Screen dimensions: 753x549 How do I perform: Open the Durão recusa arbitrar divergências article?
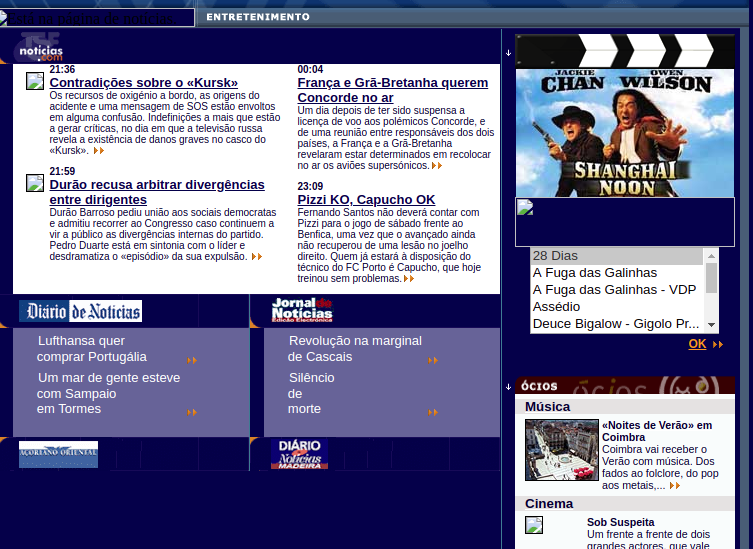click(x=157, y=192)
